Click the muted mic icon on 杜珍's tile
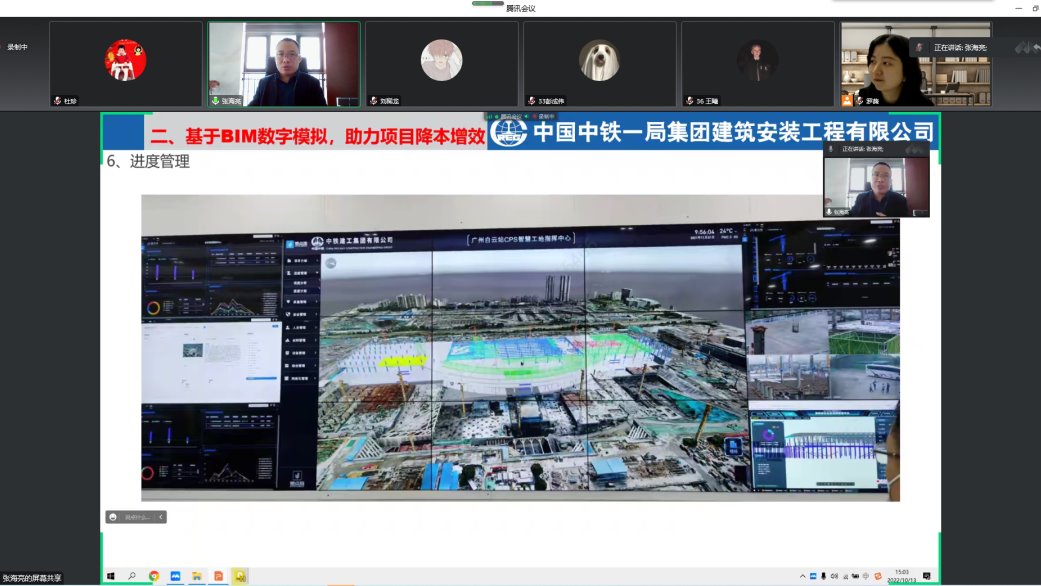The width and height of the screenshot is (1041, 586). coord(57,101)
